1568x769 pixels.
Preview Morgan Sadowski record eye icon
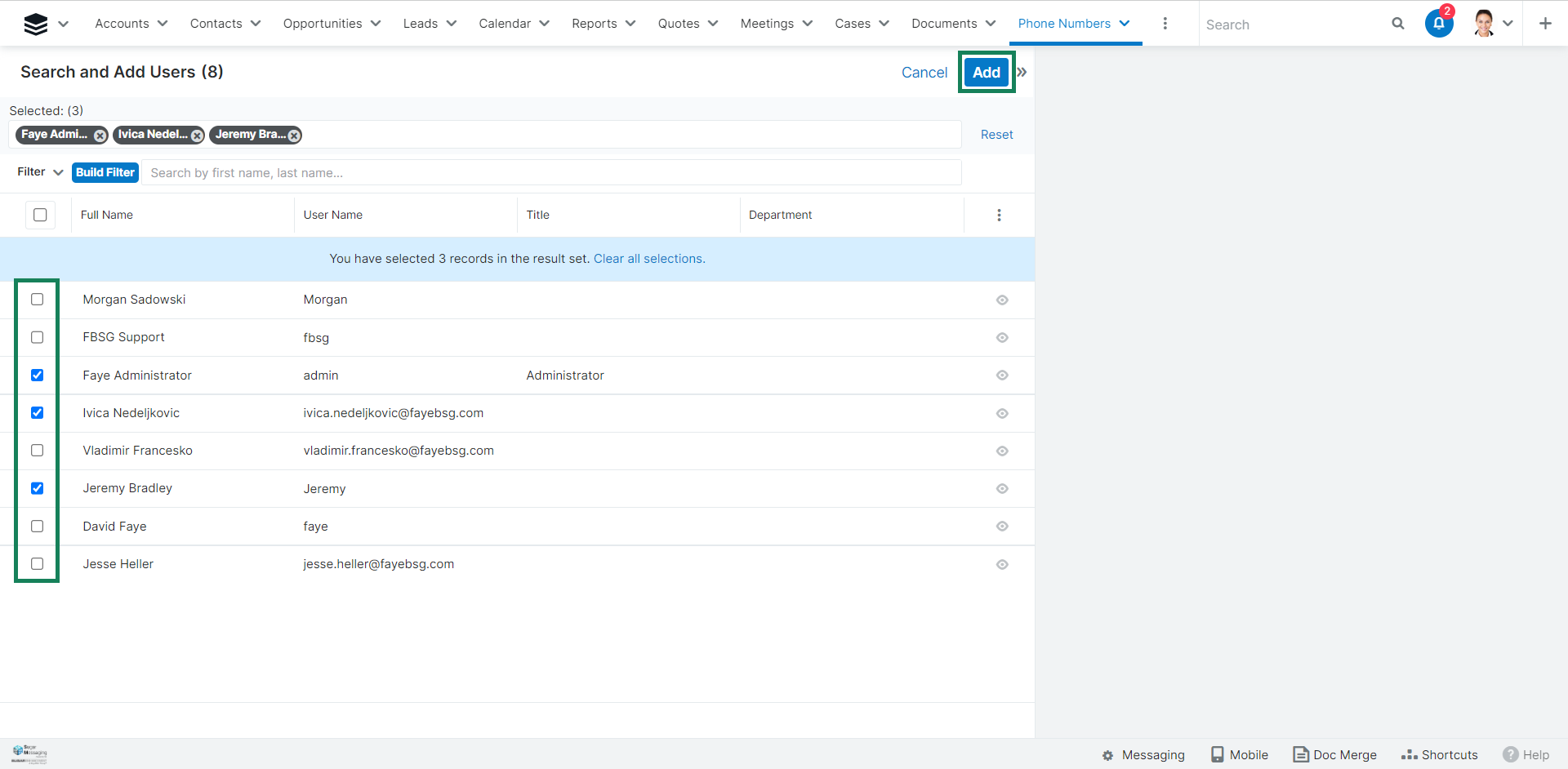[1001, 300]
